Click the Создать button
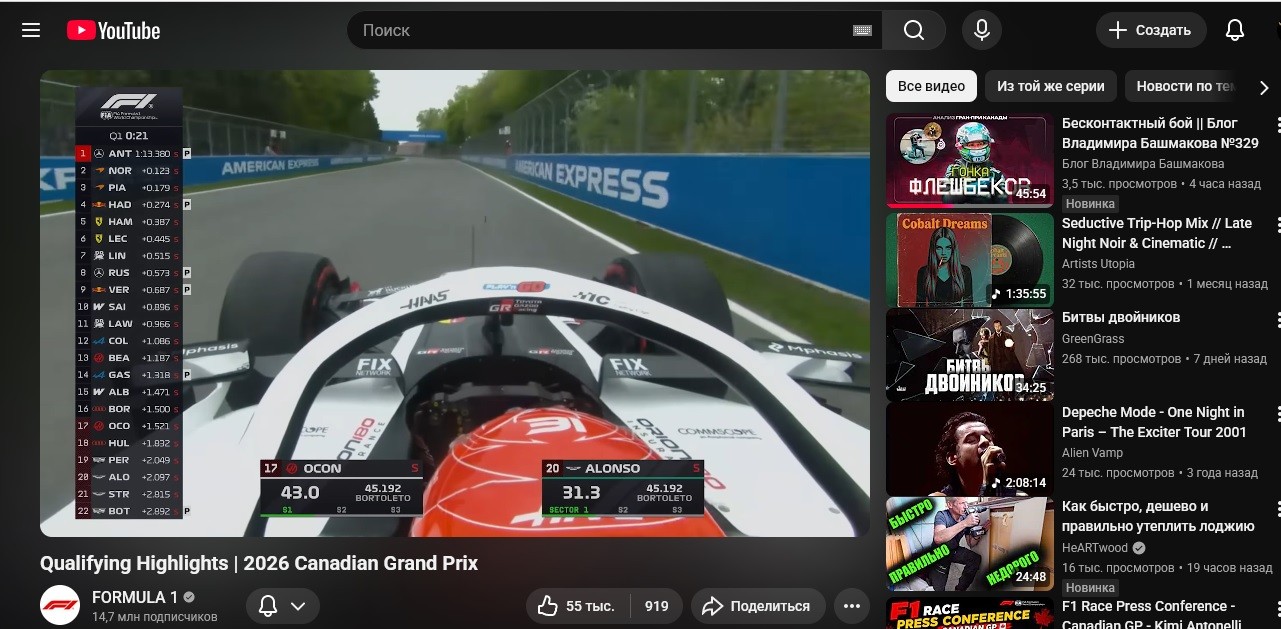The width and height of the screenshot is (1281, 629). 1150,30
